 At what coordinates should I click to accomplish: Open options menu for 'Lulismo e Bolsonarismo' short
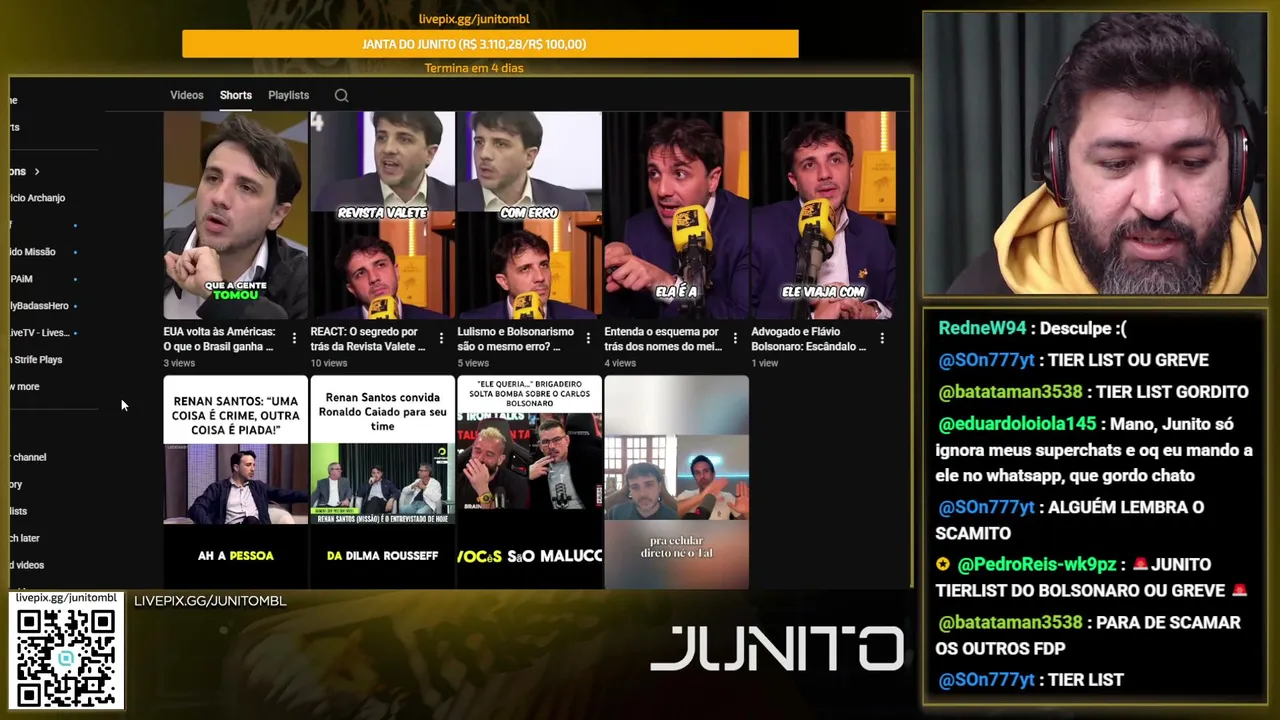[x=588, y=339]
